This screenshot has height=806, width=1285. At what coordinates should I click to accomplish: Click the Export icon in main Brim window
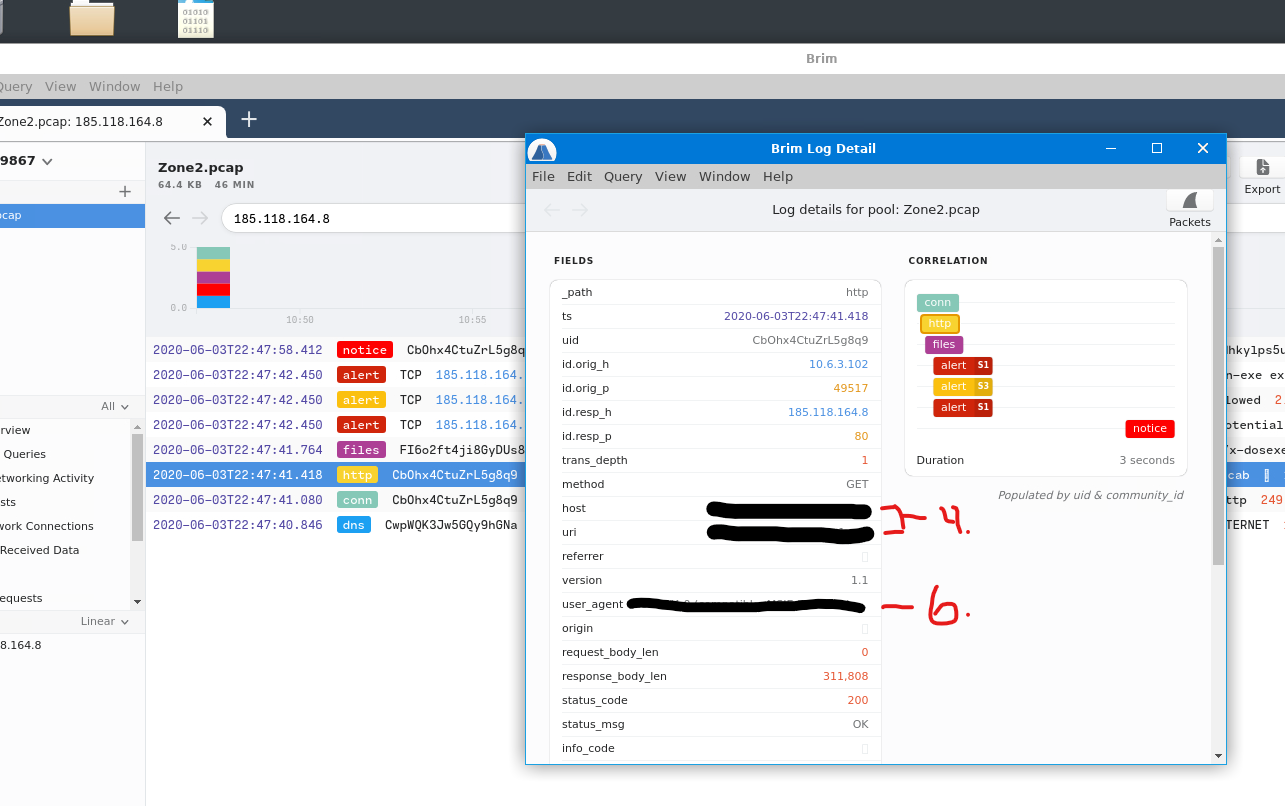(x=1262, y=176)
